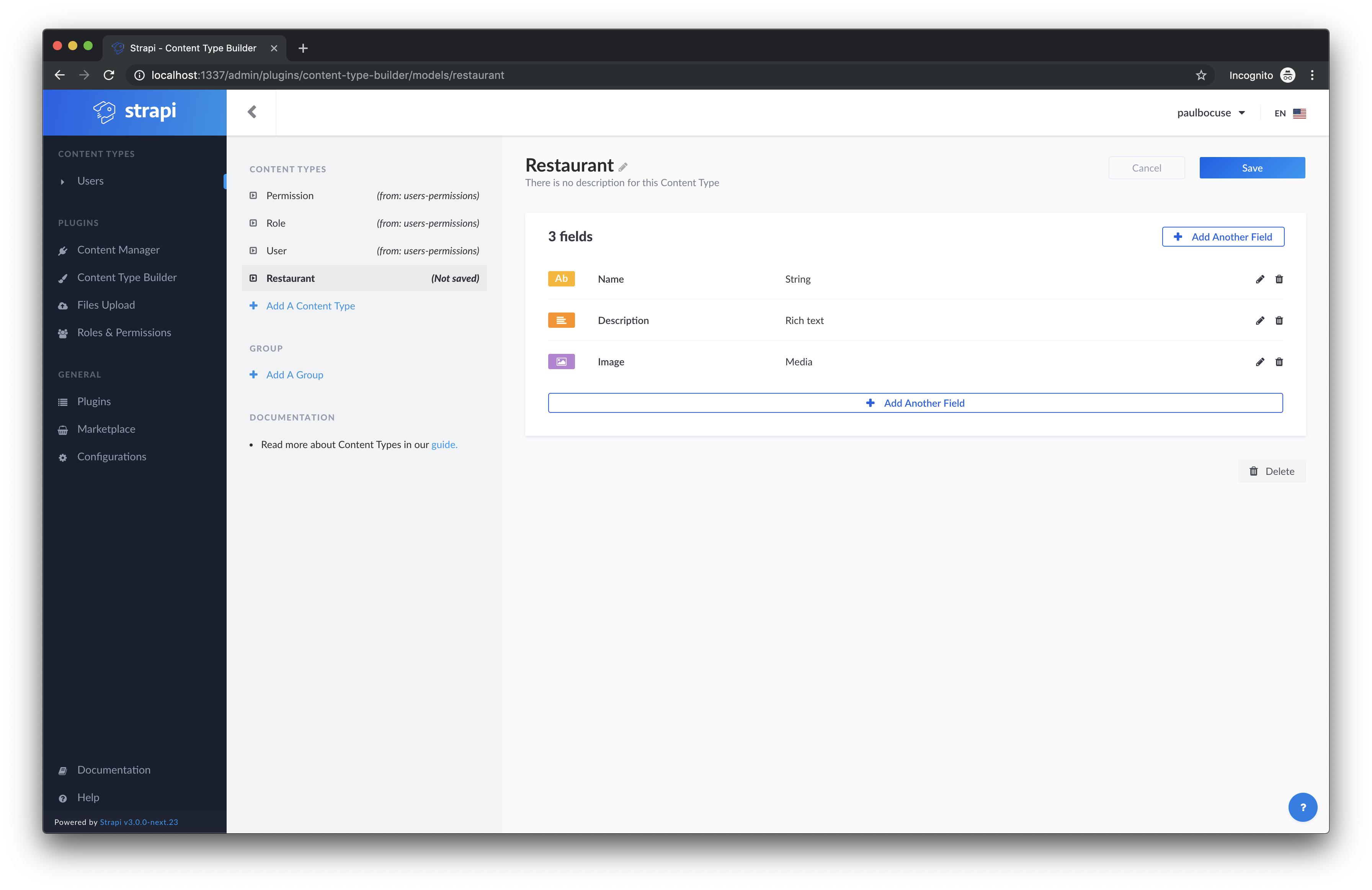Edit the Image field with pencil icon
Viewport: 1372px width, 890px height.
pos(1259,362)
